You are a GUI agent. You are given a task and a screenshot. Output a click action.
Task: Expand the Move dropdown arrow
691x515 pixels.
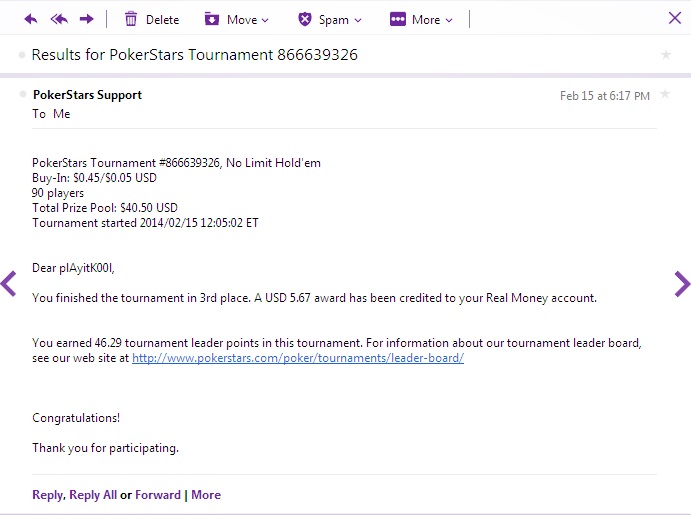coord(265,20)
